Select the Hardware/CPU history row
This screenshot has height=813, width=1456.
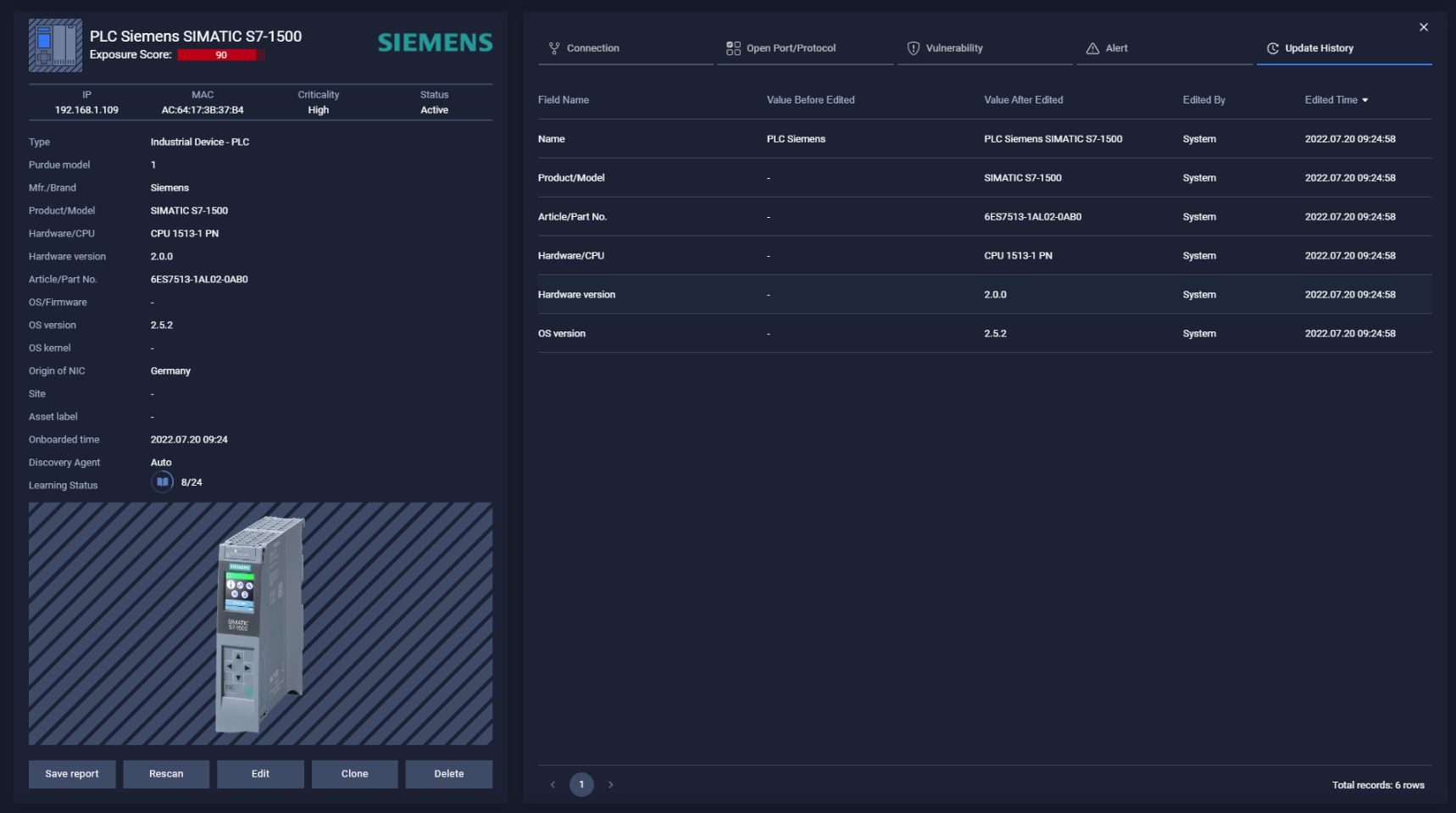(985, 256)
